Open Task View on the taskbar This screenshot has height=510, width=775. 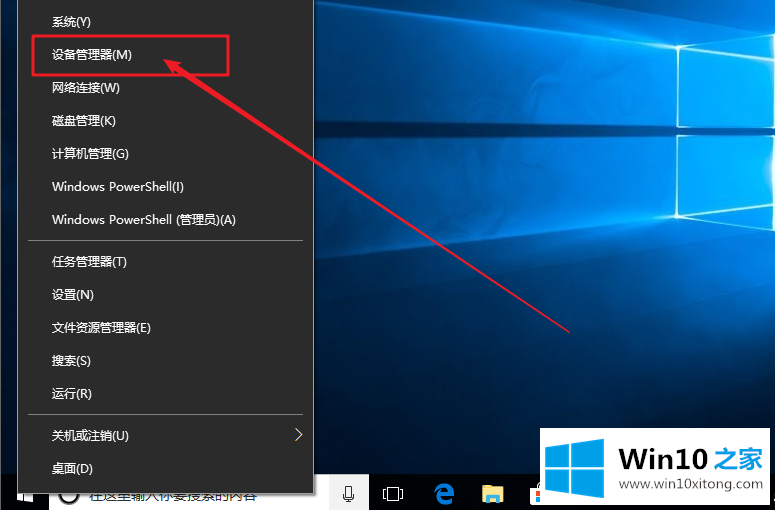393,494
